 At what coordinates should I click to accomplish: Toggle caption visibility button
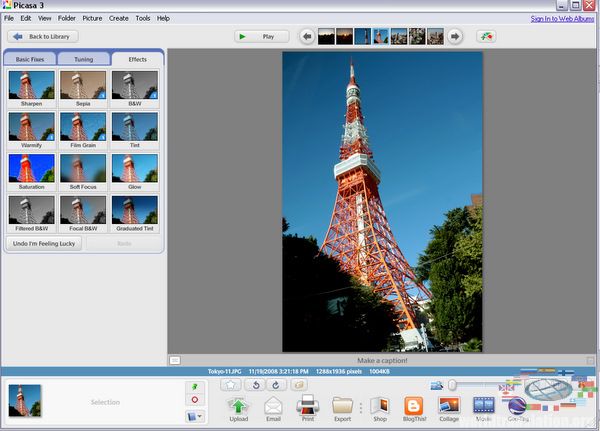coord(175,360)
